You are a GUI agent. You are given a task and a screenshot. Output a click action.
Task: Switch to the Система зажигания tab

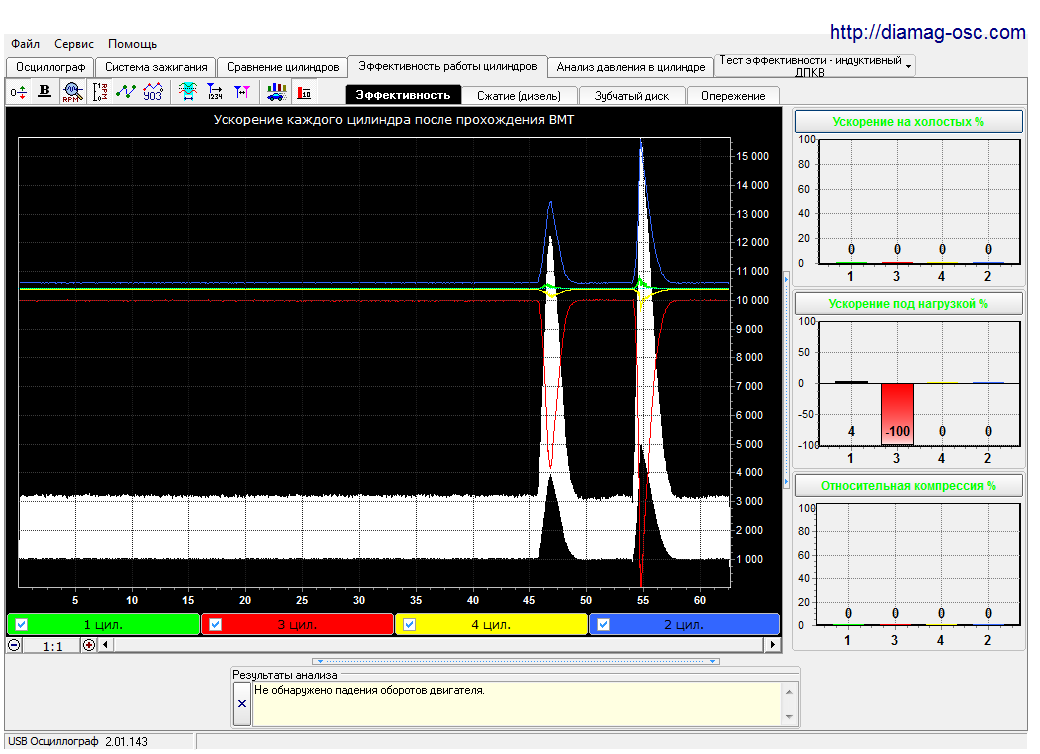pyautogui.click(x=156, y=67)
